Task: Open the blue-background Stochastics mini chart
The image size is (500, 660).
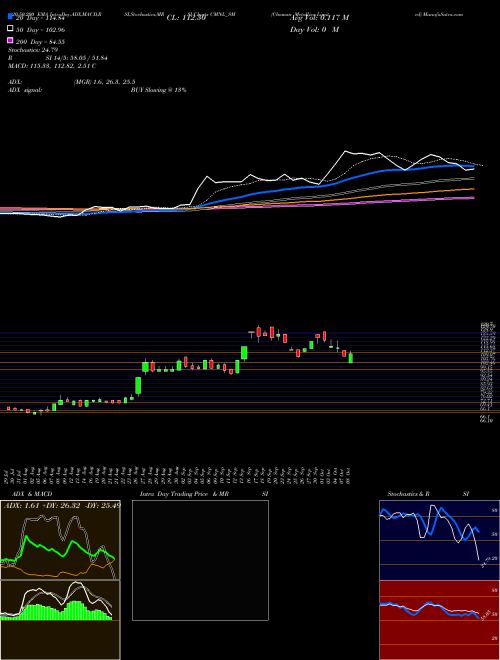Action: pyautogui.click(x=439, y=540)
